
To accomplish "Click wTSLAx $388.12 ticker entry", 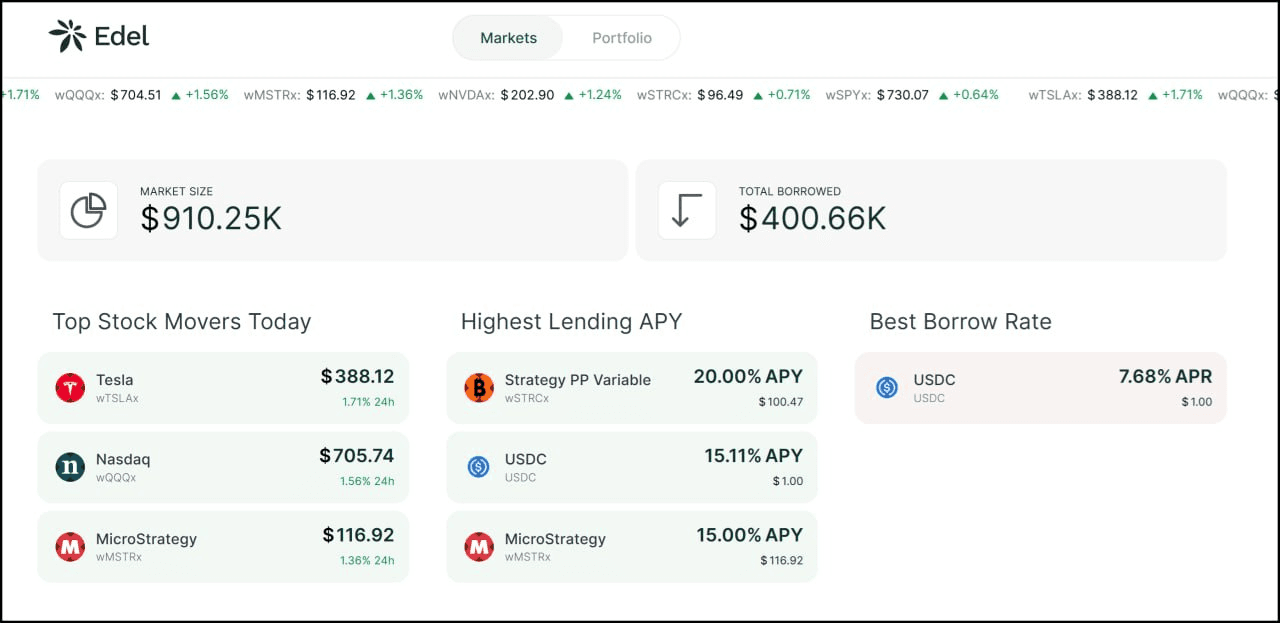I will [1115, 95].
